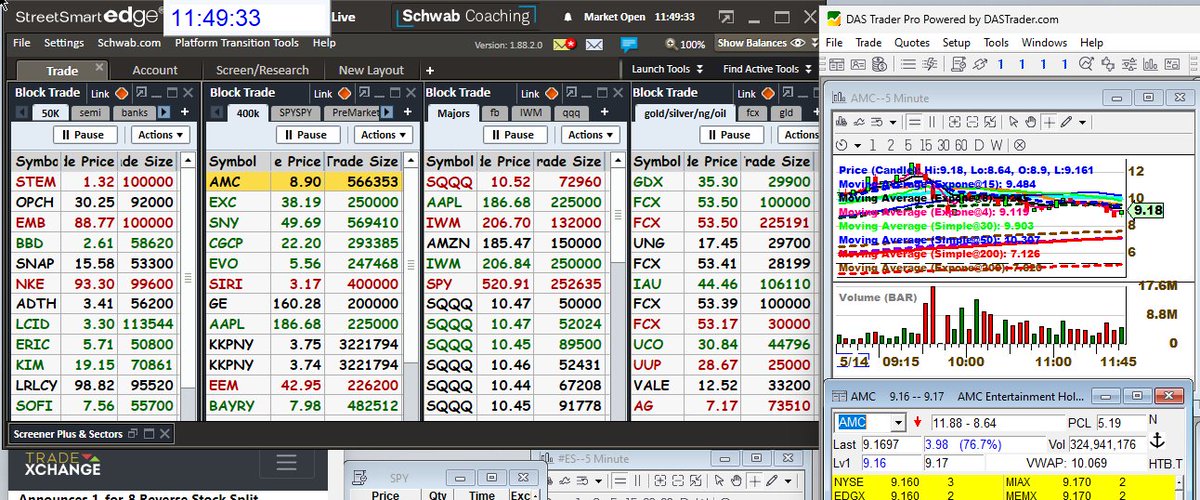
Task: Select the horizontal line tool in AMC chart
Action: point(914,122)
